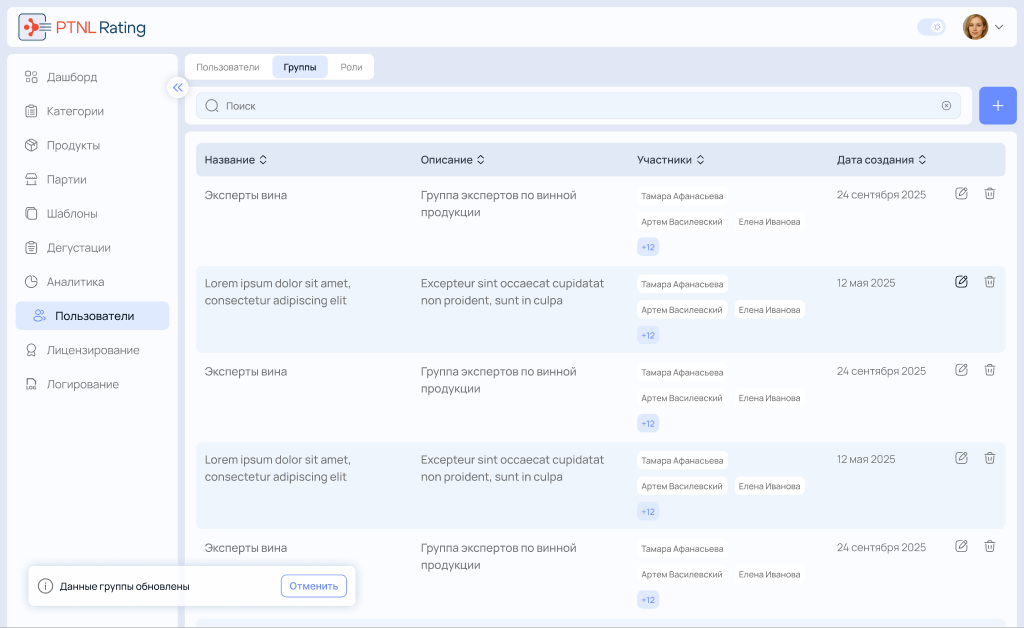Select the highlighted Пользователи sidebar item
Screen dimensions: 1024x628
(x=92, y=316)
